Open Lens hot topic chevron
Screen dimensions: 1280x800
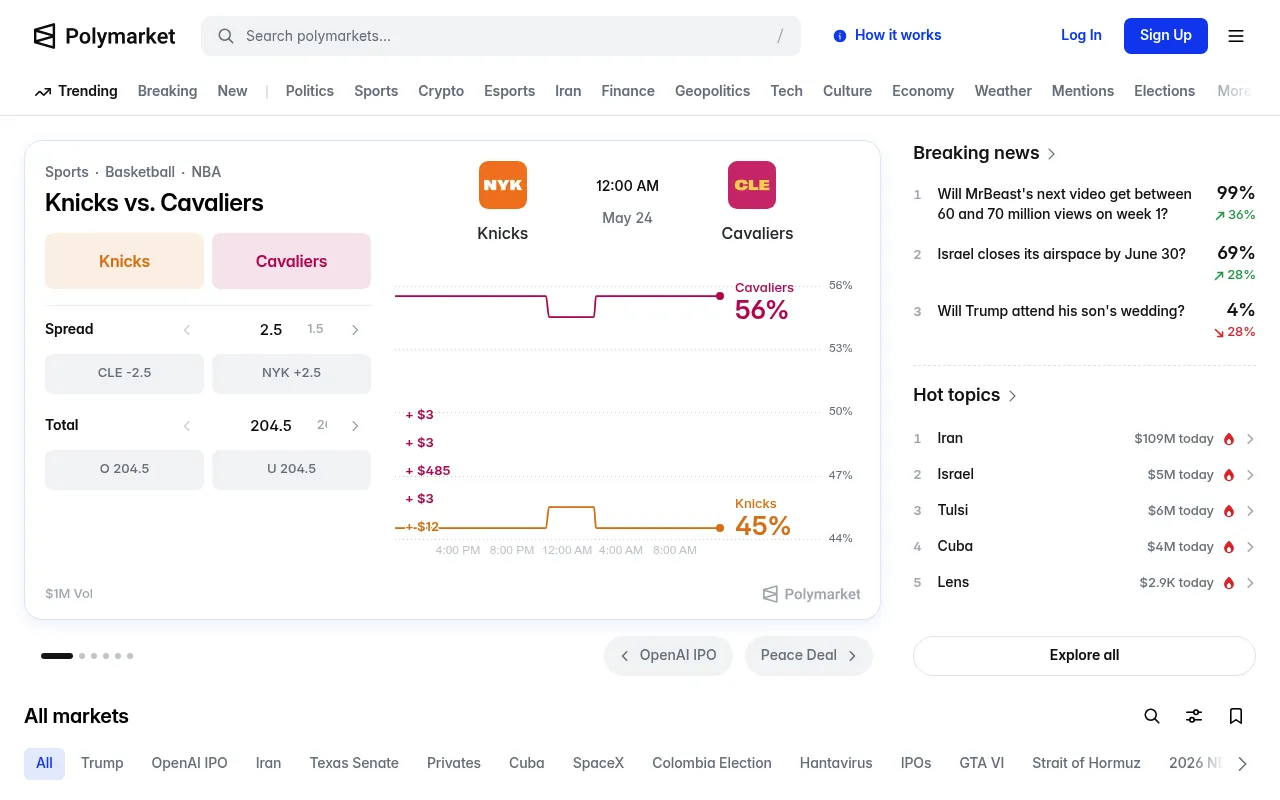tap(1250, 583)
